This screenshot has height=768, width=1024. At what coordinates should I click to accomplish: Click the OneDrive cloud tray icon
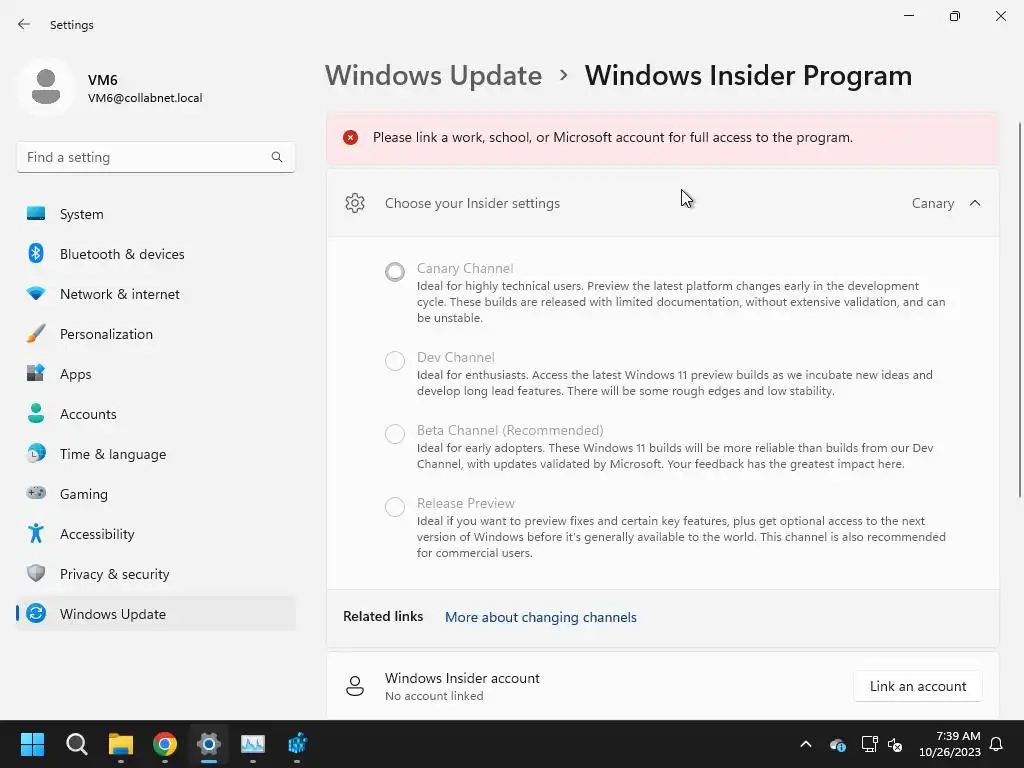[838, 744]
